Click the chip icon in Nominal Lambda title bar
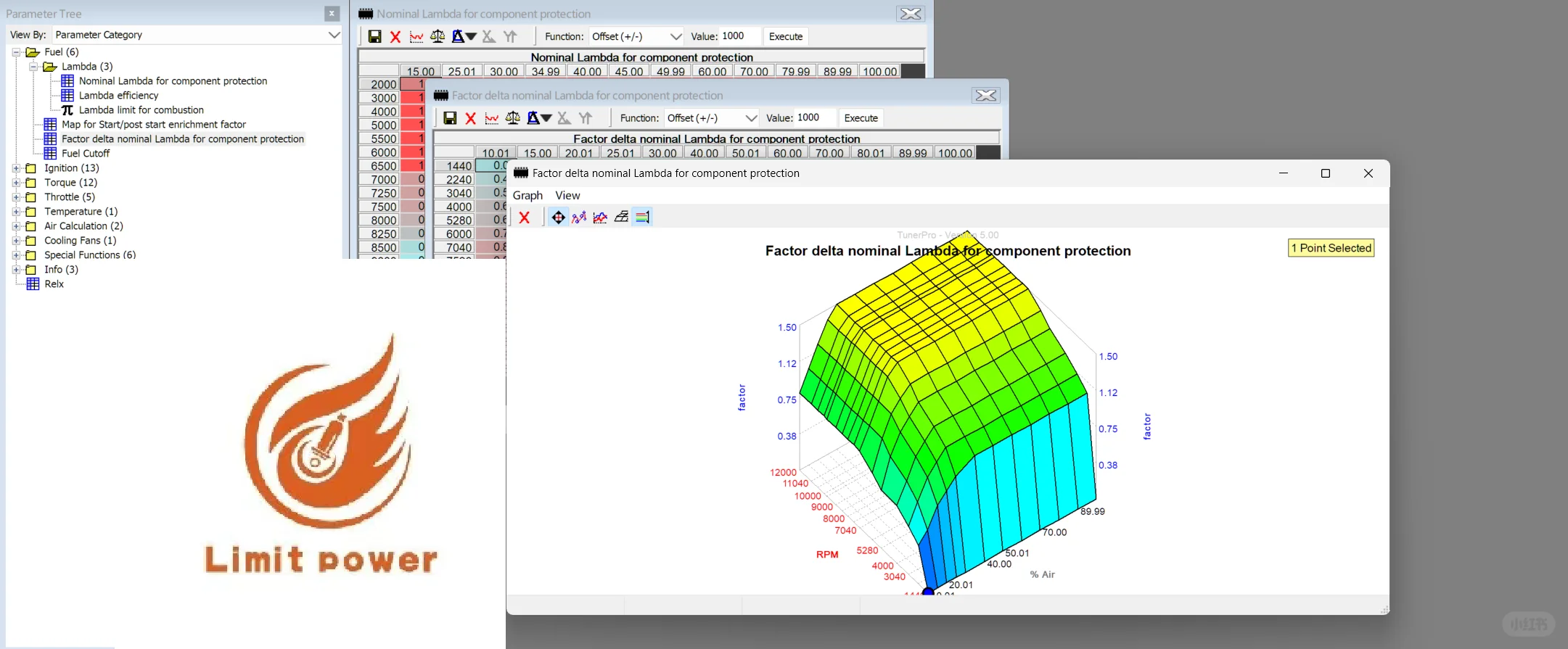 pos(366,14)
